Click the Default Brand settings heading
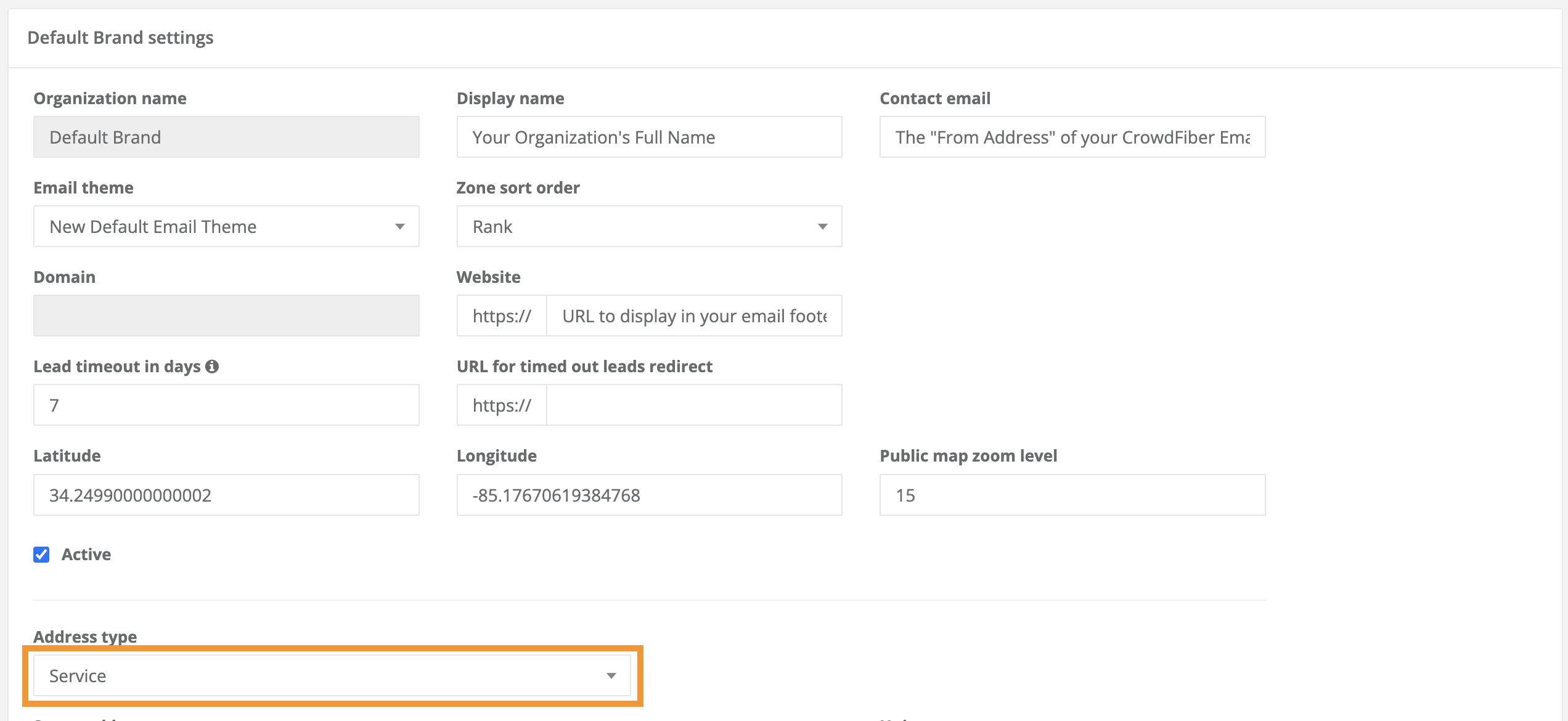The image size is (1568, 721). pyautogui.click(x=120, y=37)
